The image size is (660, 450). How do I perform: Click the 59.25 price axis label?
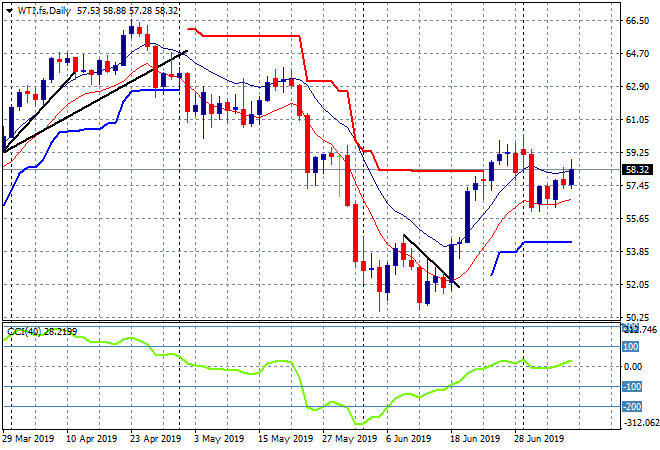click(637, 152)
